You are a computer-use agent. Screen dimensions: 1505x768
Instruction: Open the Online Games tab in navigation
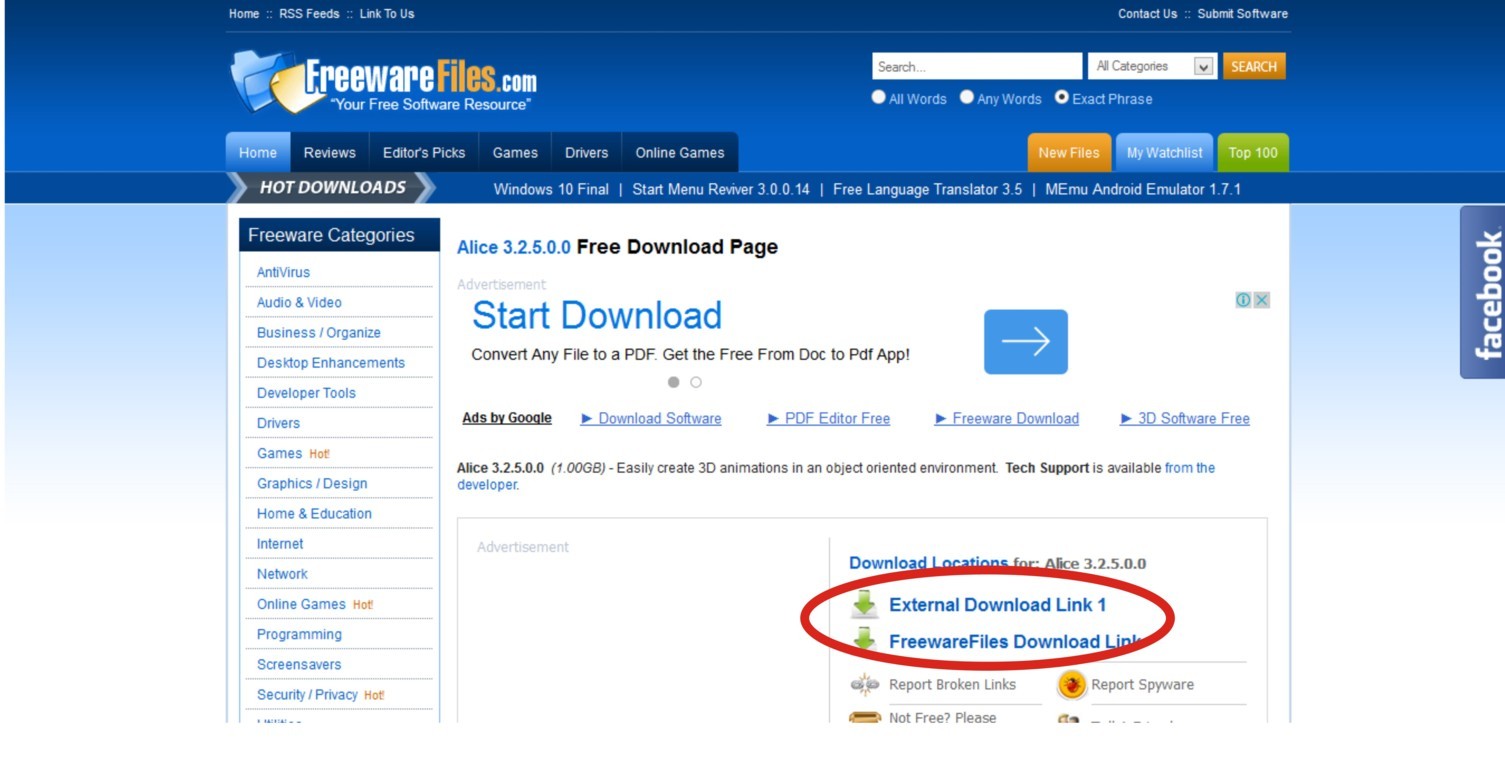680,153
